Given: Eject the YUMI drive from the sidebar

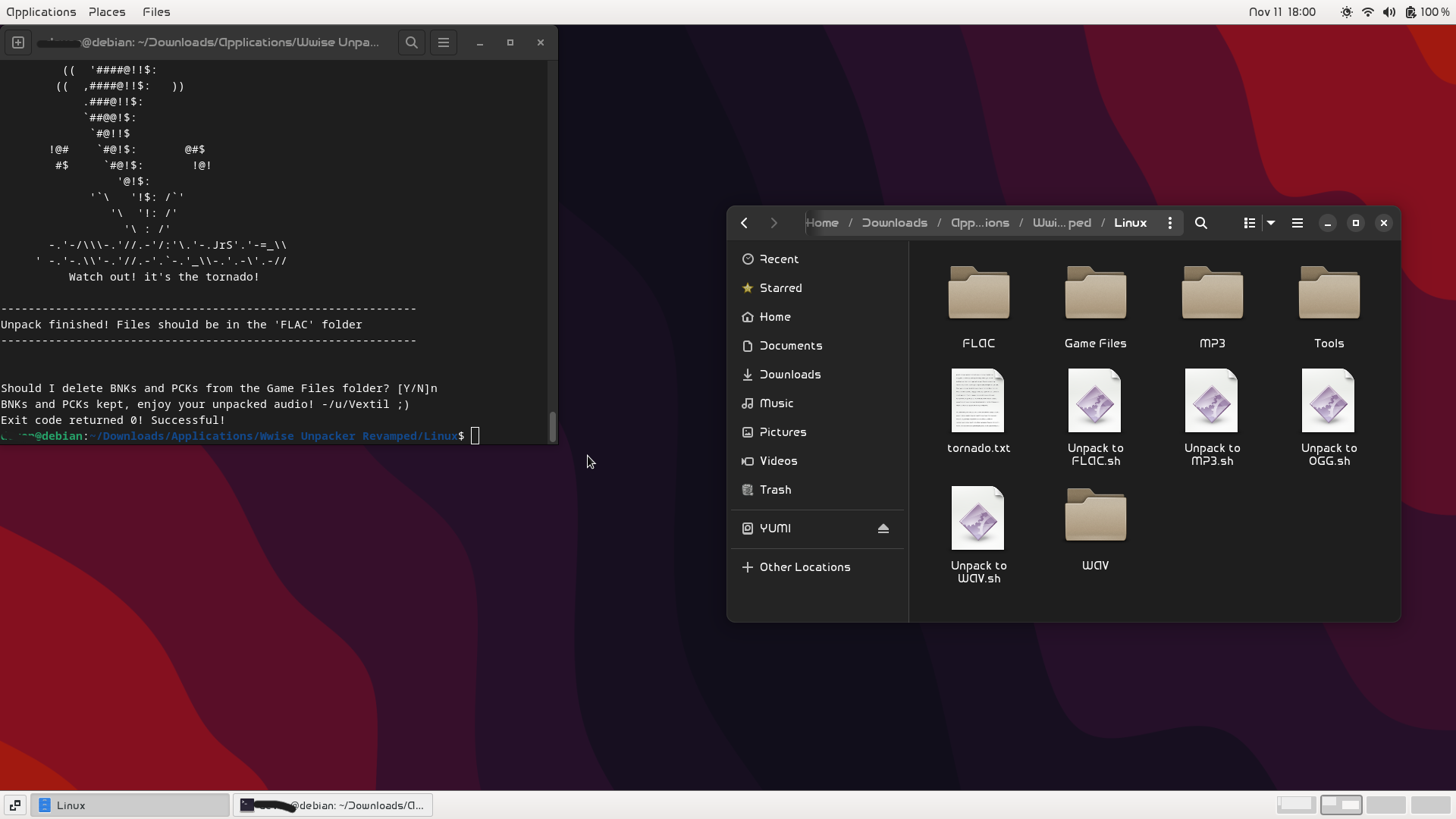Looking at the screenshot, I should pyautogui.click(x=883, y=528).
